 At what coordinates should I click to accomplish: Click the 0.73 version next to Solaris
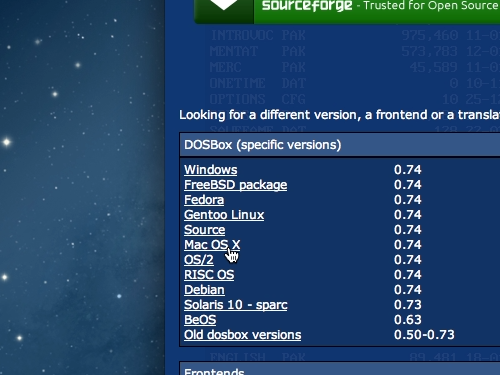coord(408,305)
